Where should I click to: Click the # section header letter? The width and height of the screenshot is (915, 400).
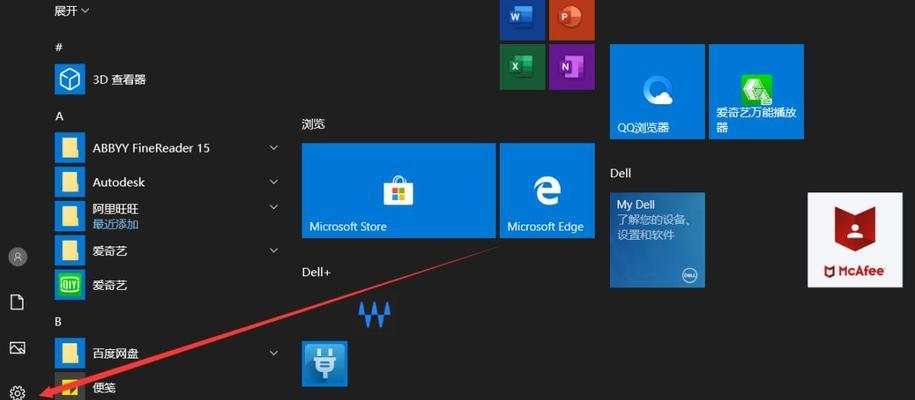(x=58, y=47)
